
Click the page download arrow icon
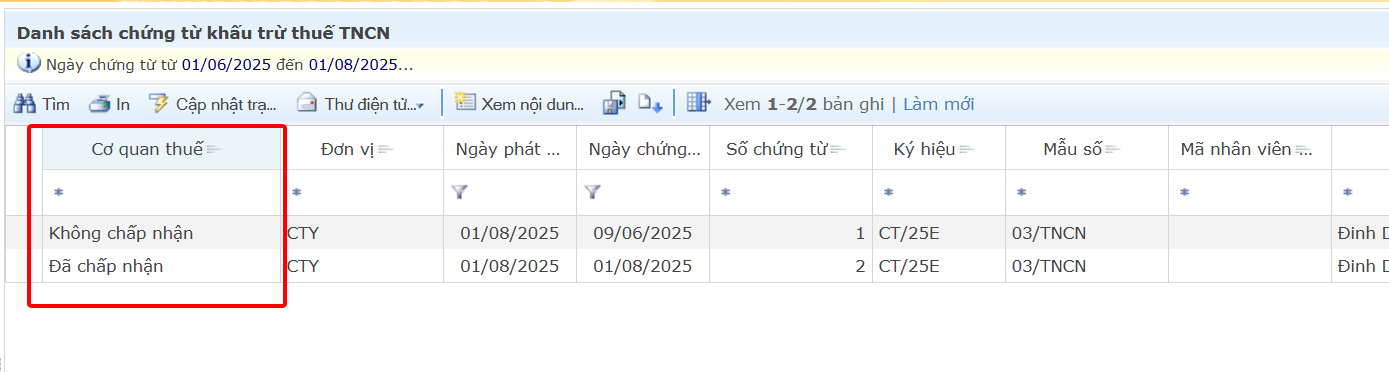(651, 104)
